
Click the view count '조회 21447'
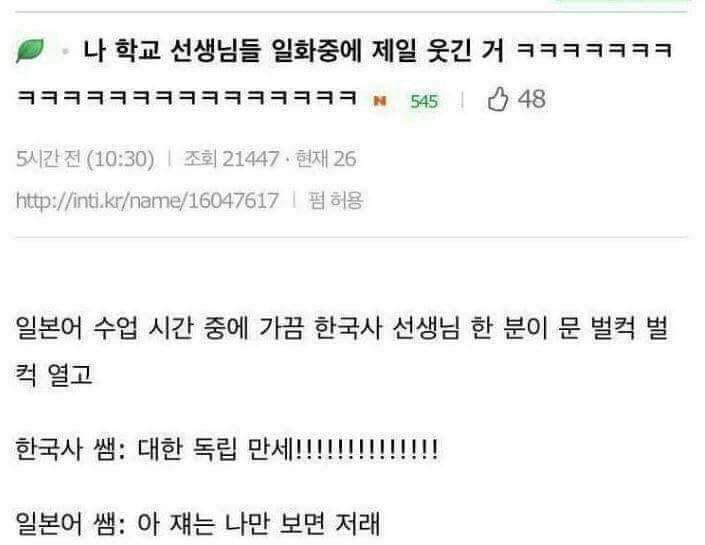click(232, 159)
